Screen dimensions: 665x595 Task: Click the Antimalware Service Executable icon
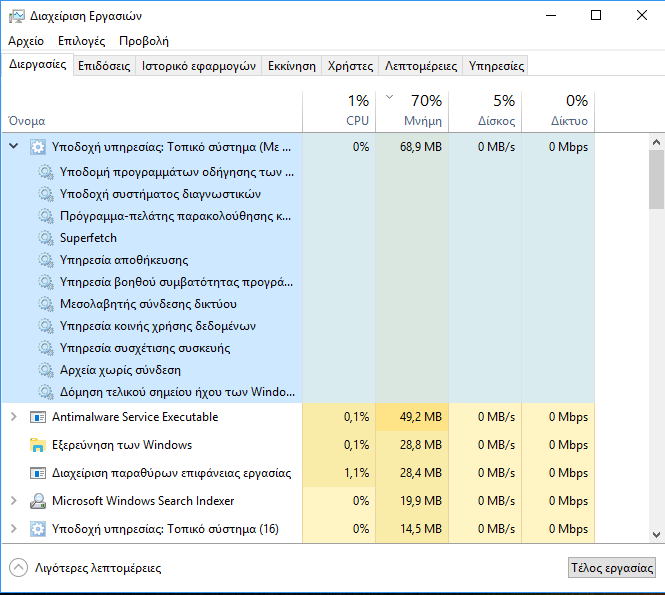(x=38, y=417)
